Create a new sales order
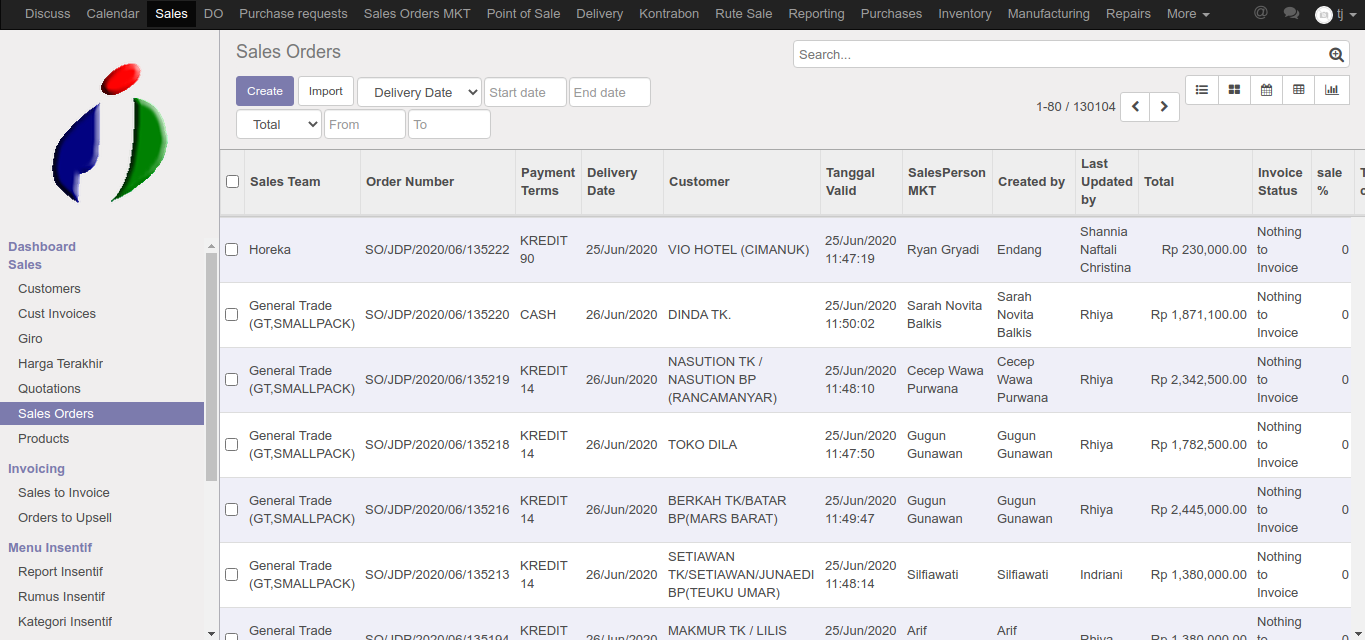Viewport: 1365px width, 640px height. (265, 91)
